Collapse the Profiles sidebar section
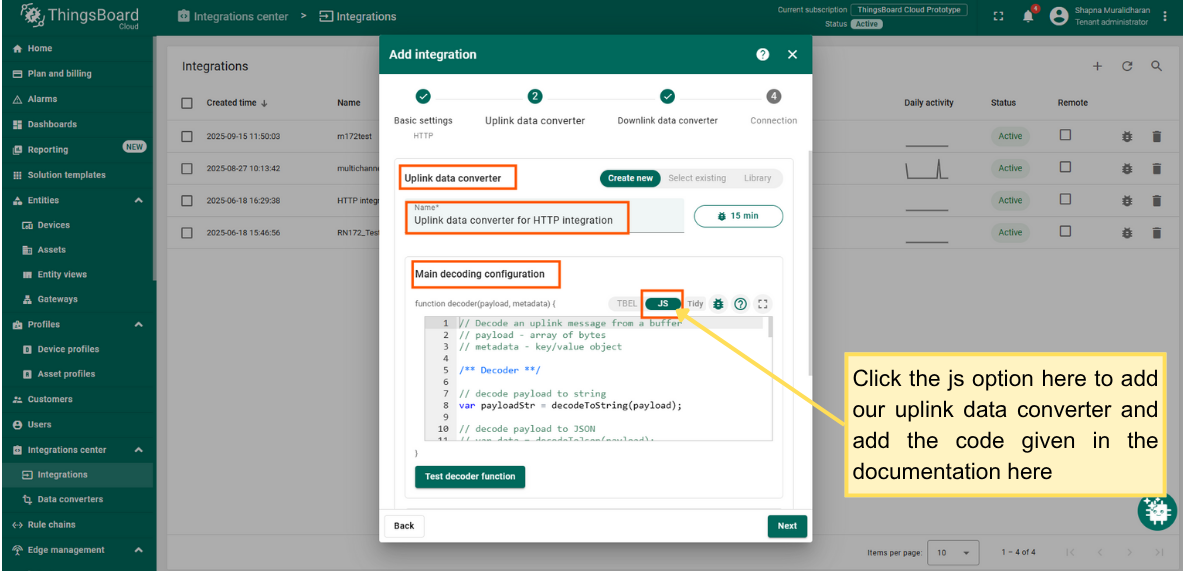This screenshot has width=1183, height=571. pyautogui.click(x=138, y=324)
